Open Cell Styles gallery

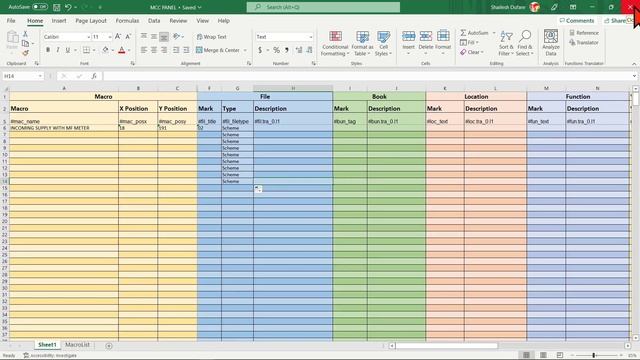(x=383, y=43)
